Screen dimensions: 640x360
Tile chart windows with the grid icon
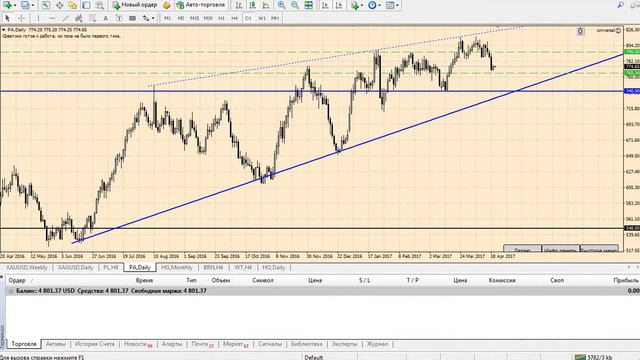click(309, 5)
